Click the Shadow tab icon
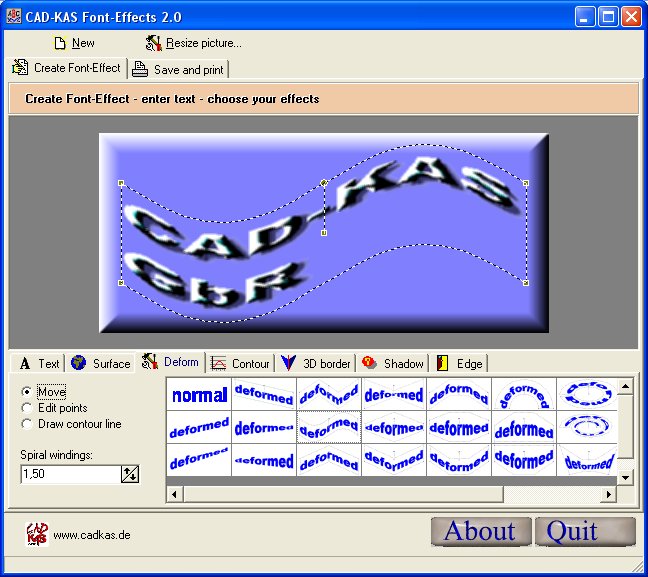 tap(369, 363)
